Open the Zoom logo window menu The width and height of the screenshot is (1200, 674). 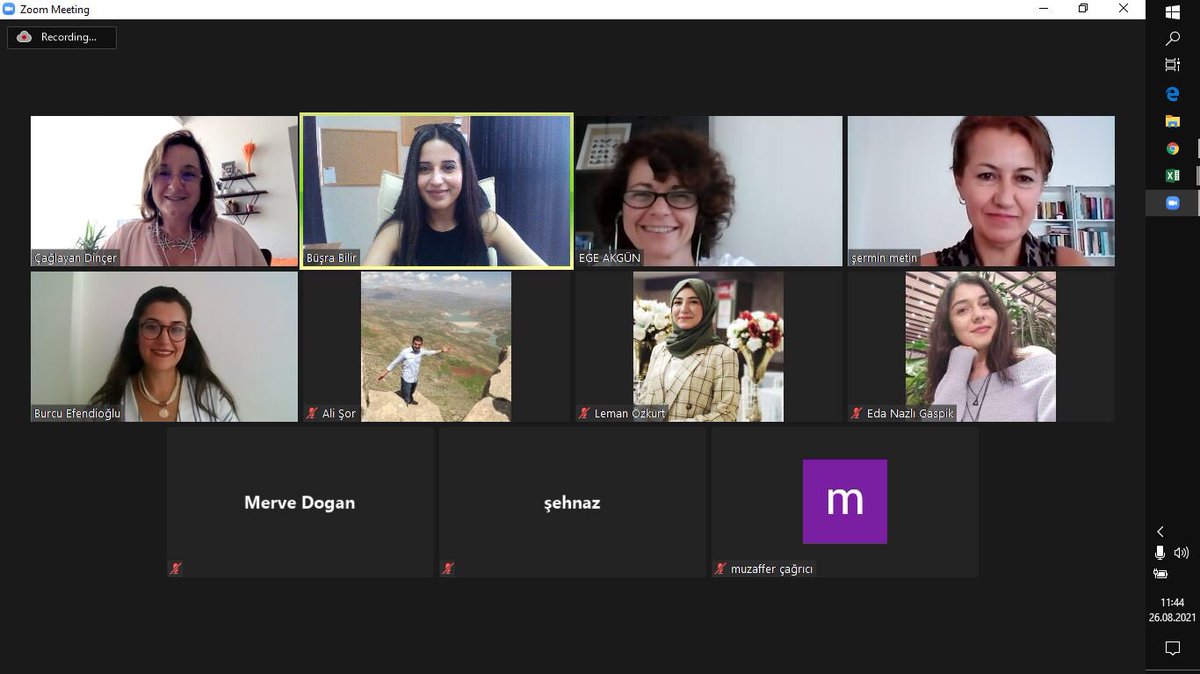coord(9,9)
